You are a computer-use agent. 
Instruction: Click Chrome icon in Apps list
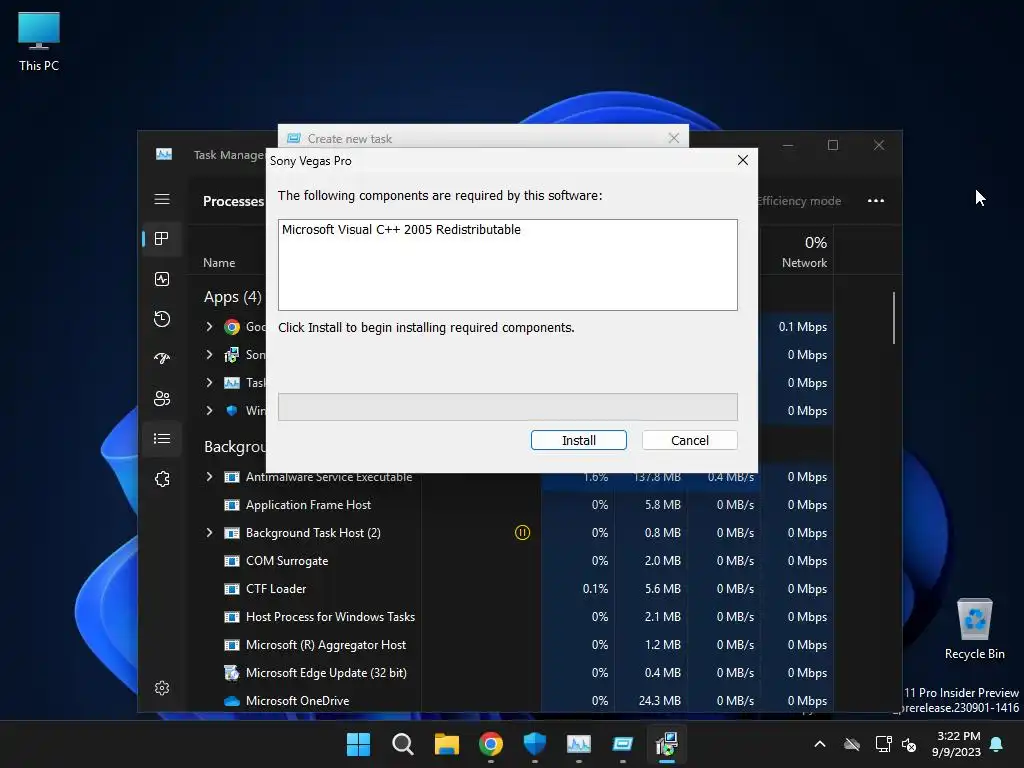click(232, 327)
